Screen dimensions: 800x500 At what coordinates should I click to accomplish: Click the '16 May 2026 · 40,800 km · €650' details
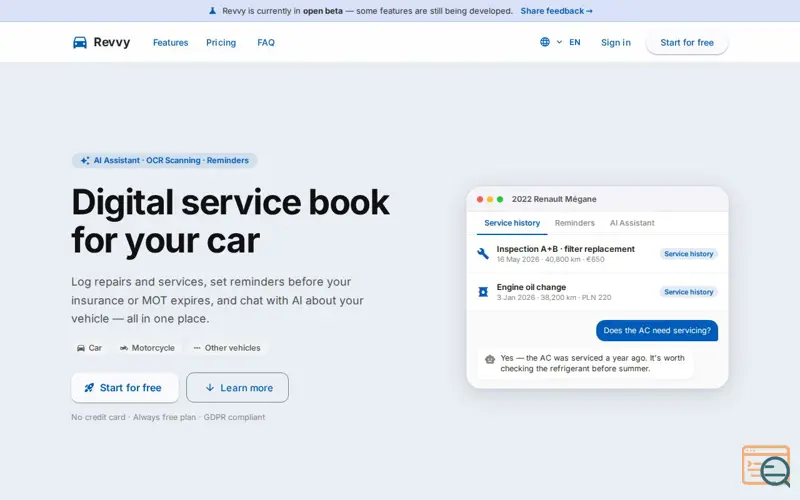coord(550,260)
